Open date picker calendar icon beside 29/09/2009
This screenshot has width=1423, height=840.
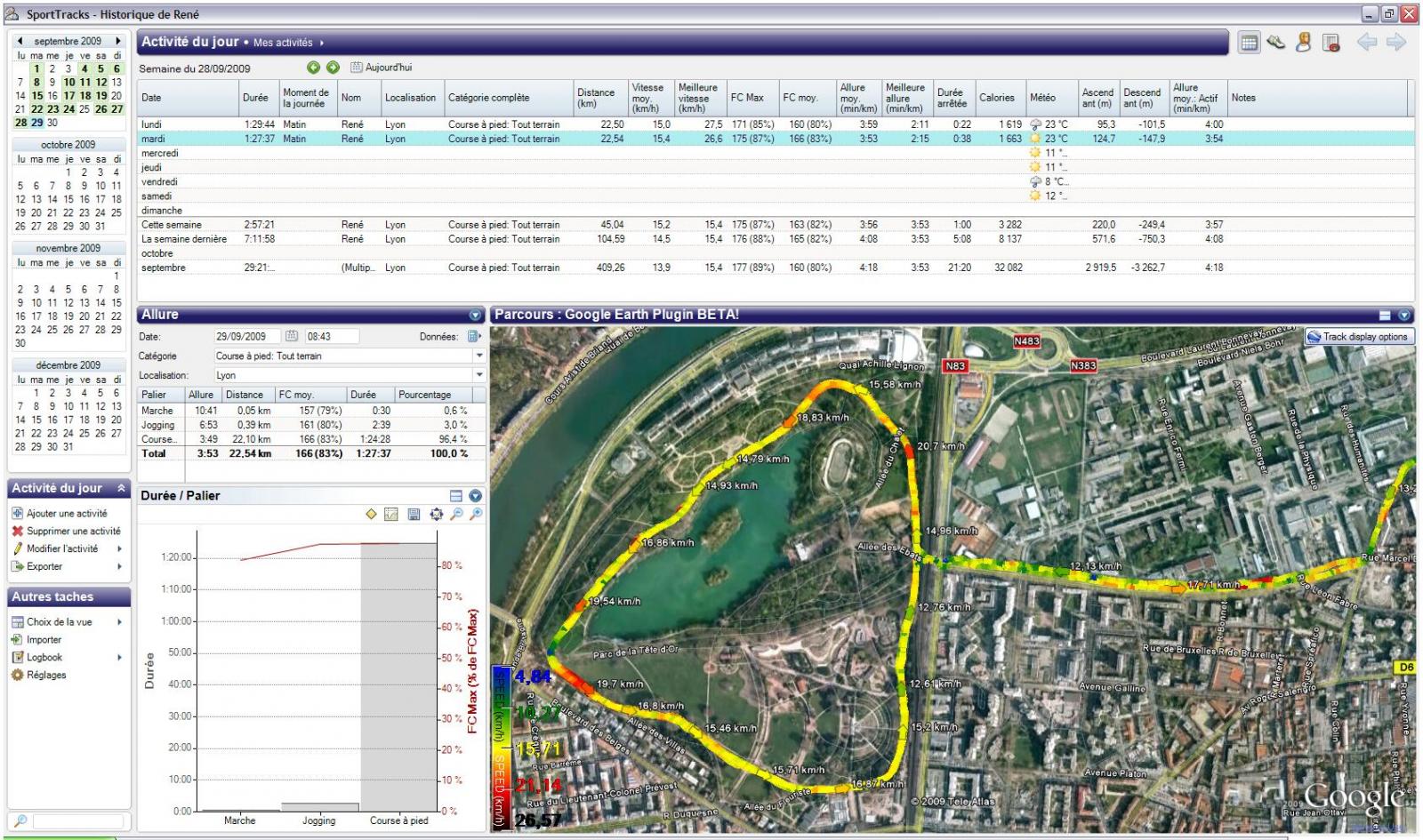(291, 337)
